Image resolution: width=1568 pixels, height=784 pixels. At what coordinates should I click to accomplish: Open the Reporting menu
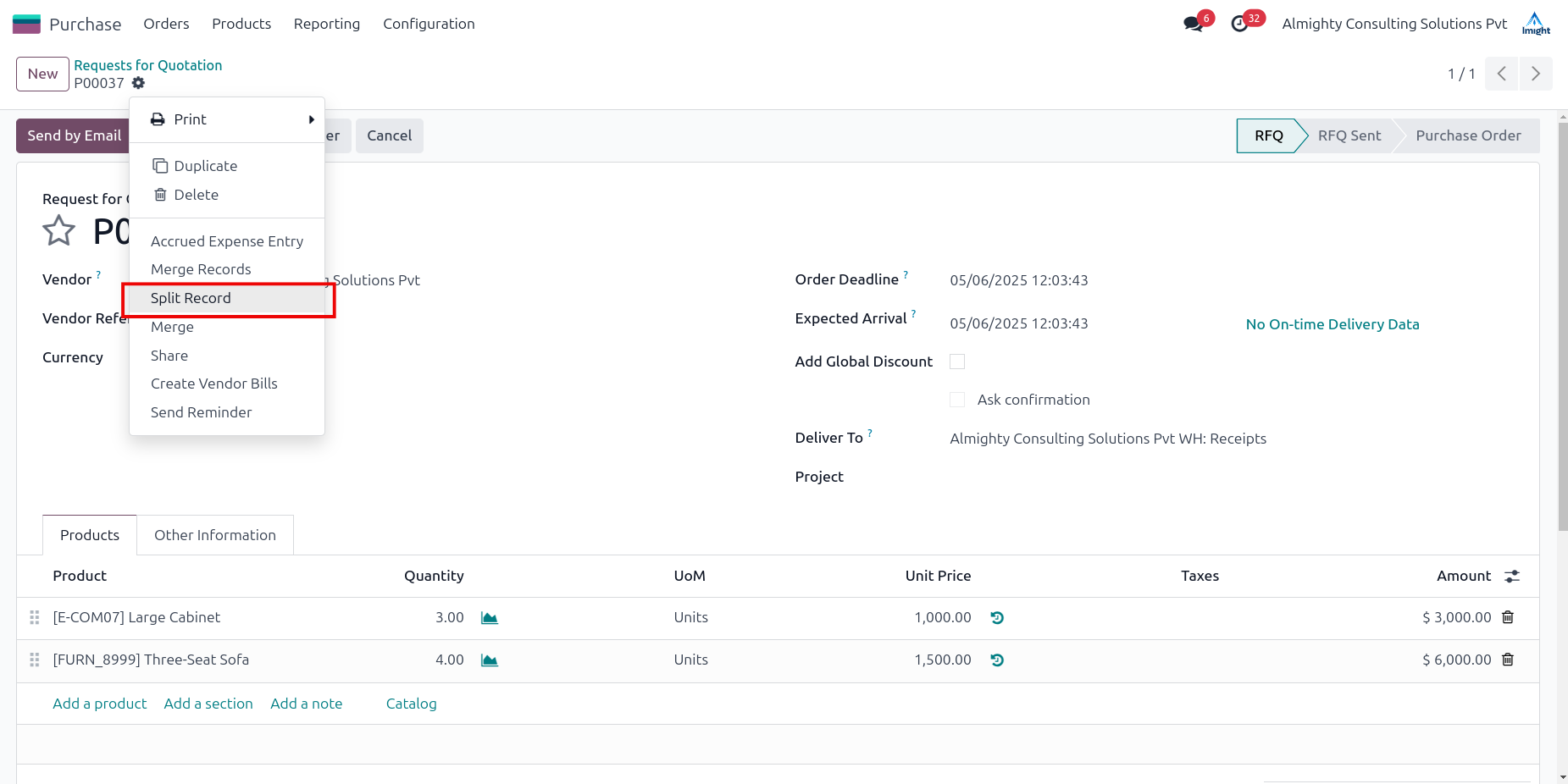tap(327, 24)
